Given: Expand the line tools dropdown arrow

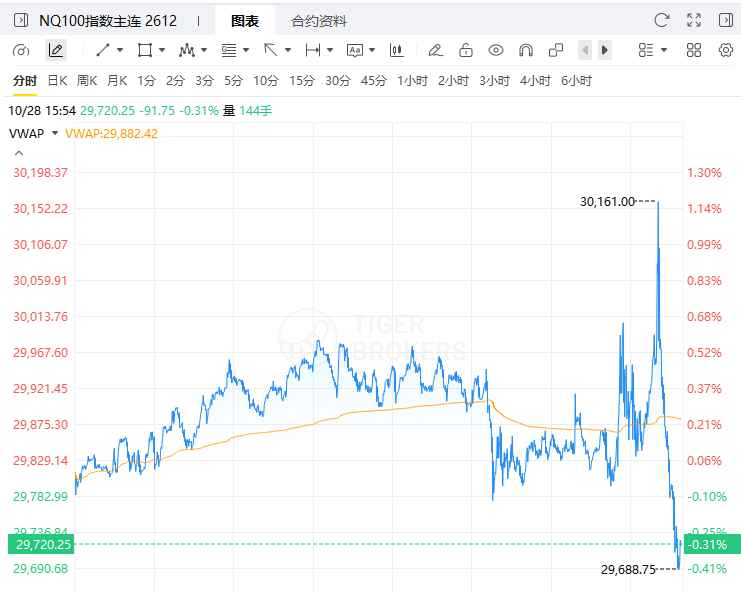Looking at the screenshot, I should pos(120,50).
